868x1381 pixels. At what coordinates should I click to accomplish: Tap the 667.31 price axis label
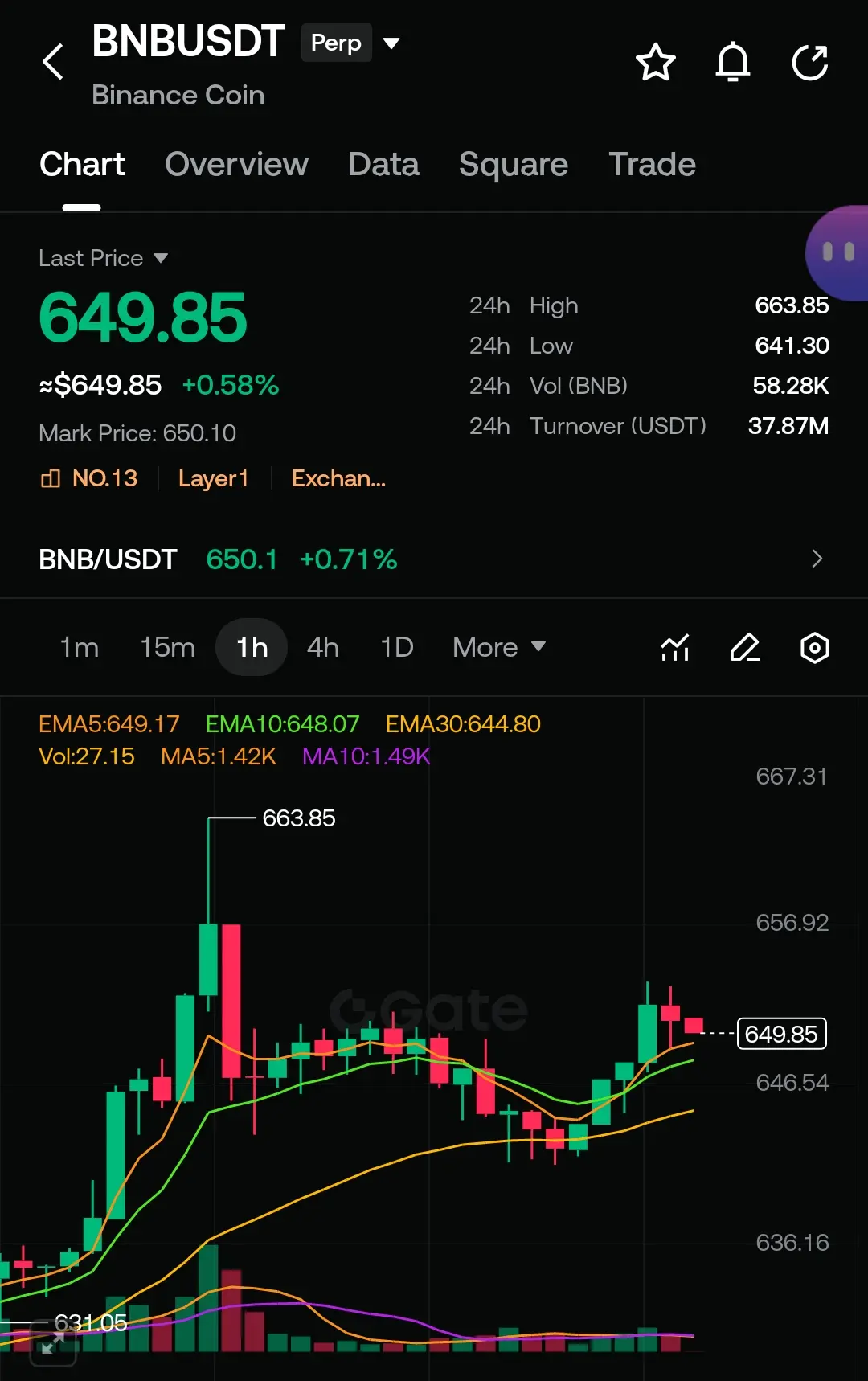point(792,777)
